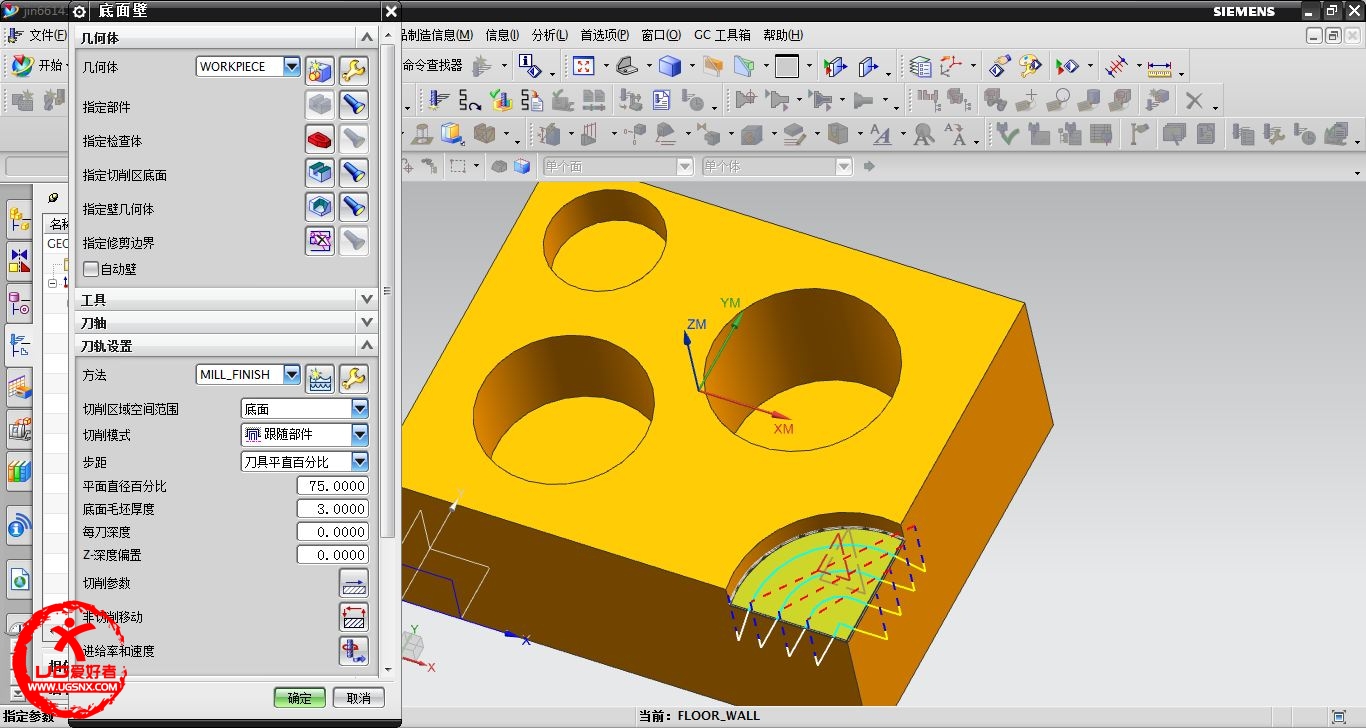This screenshot has width=1366, height=728.
Task: Click the layer settings stack icon
Action: click(x=921, y=66)
